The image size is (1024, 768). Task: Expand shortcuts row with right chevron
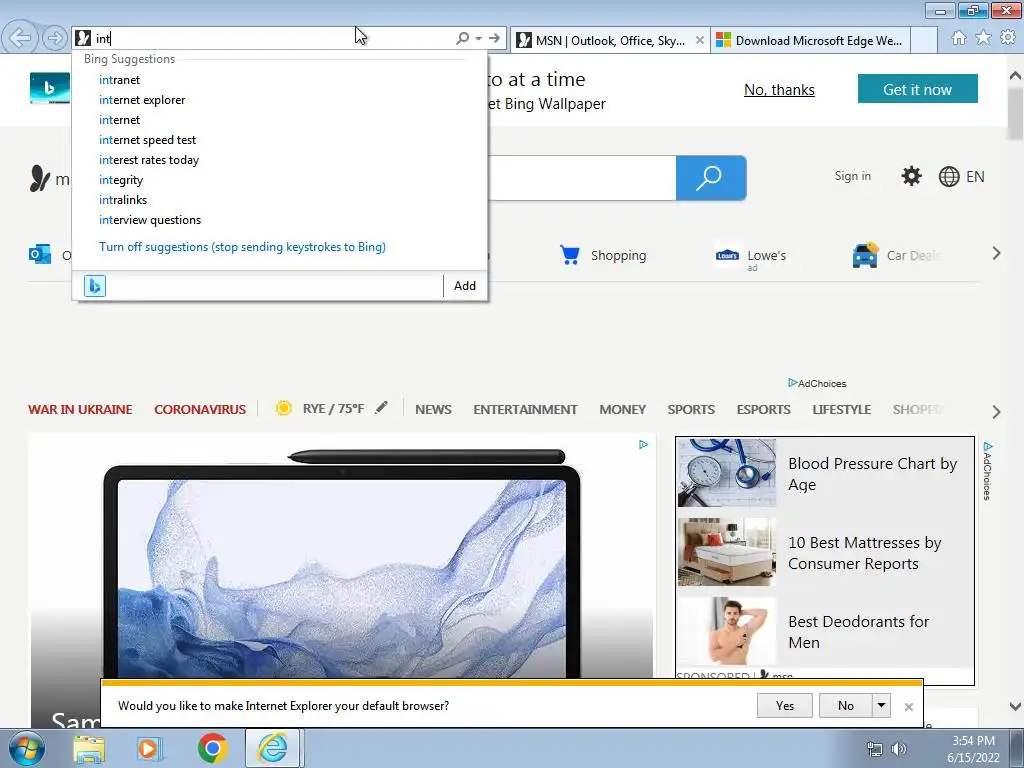point(996,253)
